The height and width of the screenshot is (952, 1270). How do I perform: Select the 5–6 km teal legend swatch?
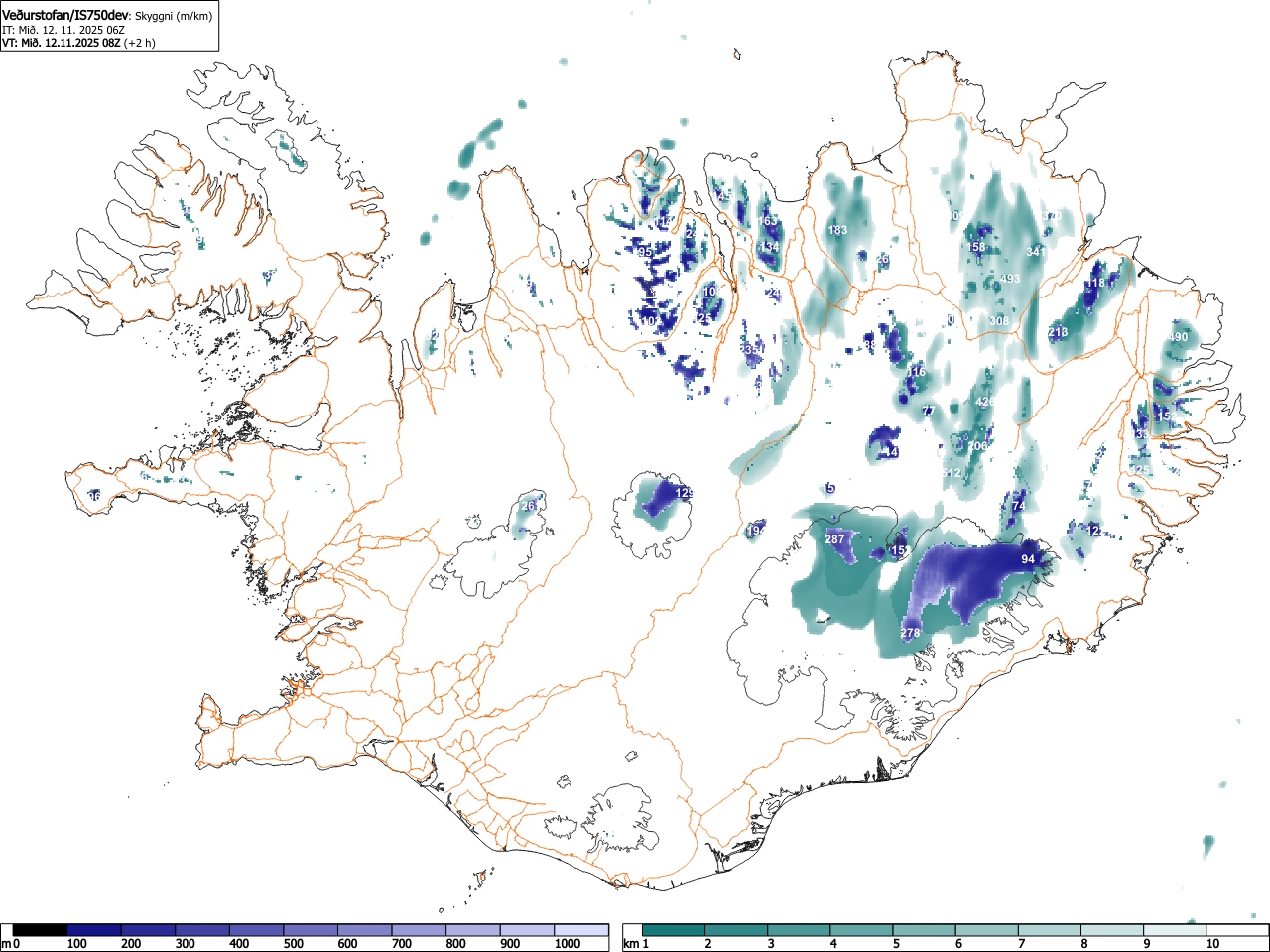pos(926,930)
